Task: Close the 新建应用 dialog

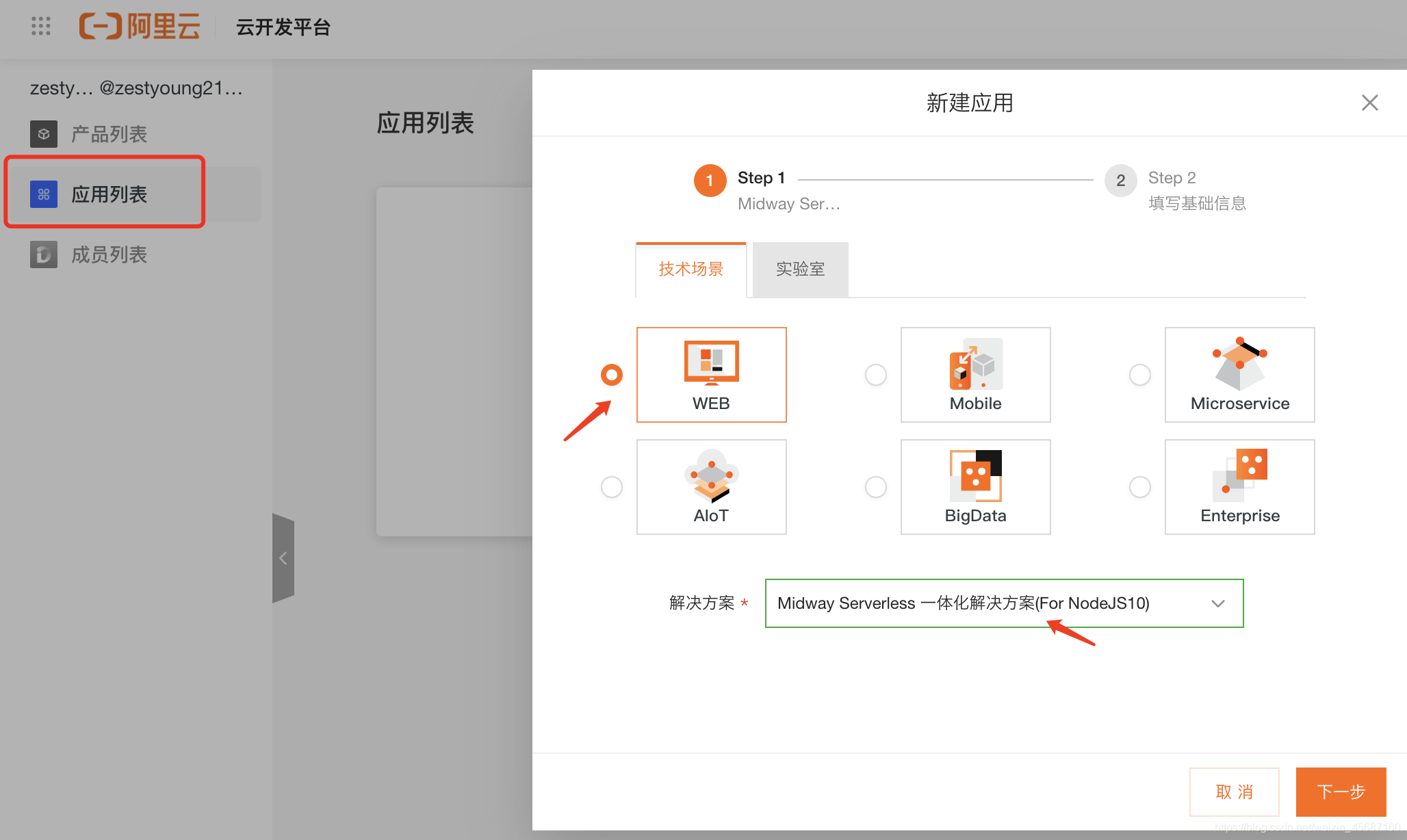Action: [x=1369, y=103]
